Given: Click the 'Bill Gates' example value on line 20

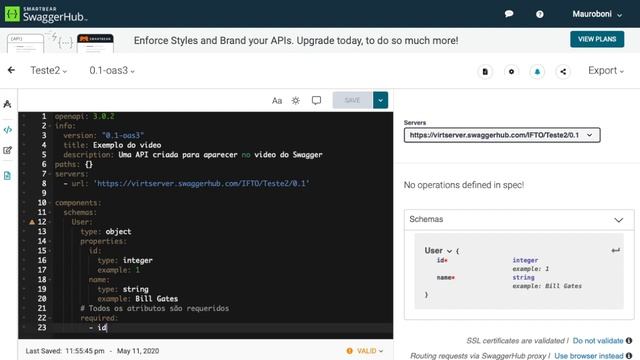Looking at the screenshot, I should (156, 299).
